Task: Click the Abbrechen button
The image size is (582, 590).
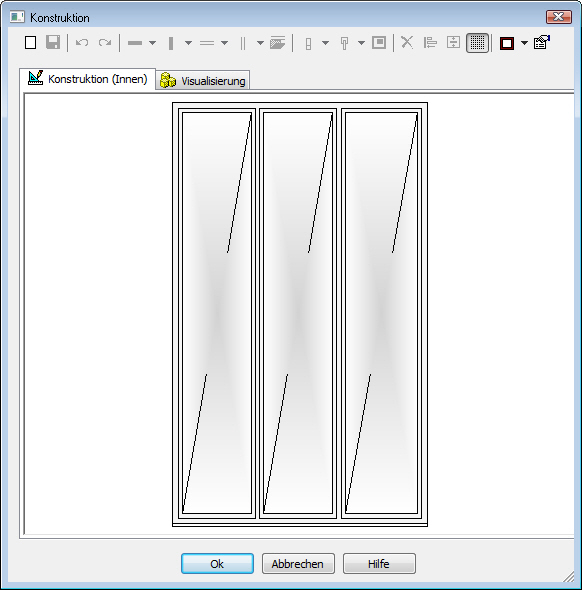Action: (298, 563)
